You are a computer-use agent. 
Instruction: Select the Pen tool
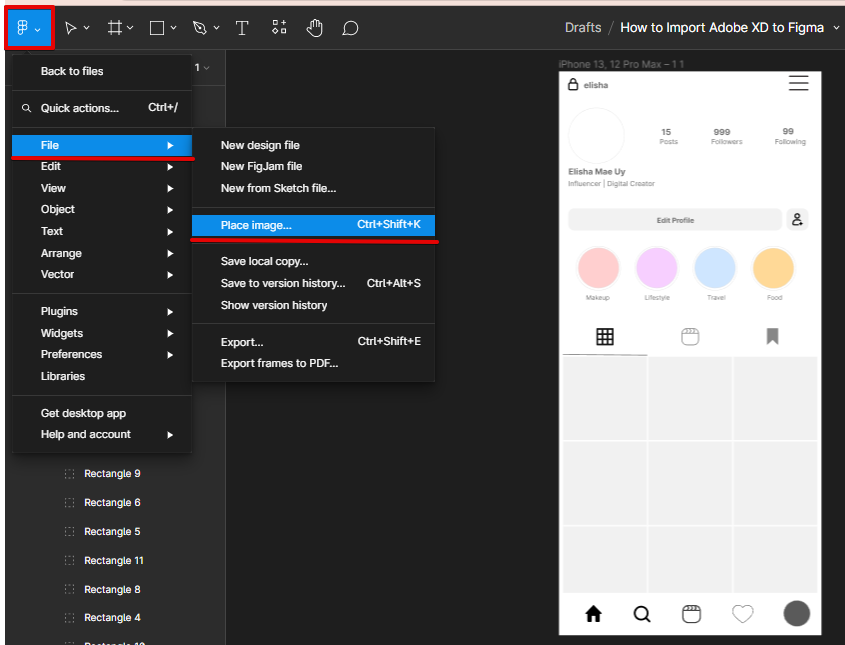tap(200, 28)
